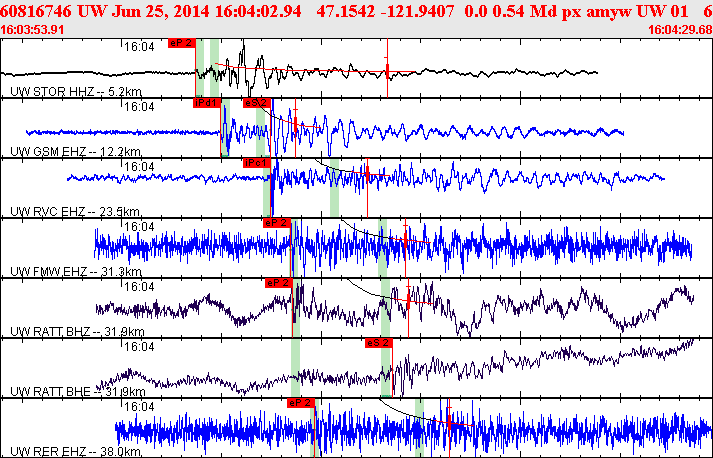The width and height of the screenshot is (713, 458).
Task: Select the eP 2 pick flag on RATT BHZ
Action: (x=279, y=283)
